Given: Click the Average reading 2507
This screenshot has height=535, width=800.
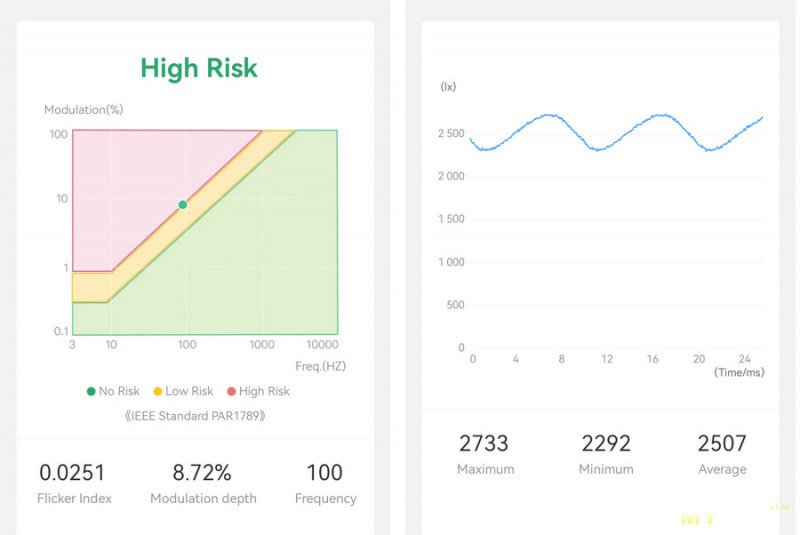Looking at the screenshot, I should click(722, 443).
